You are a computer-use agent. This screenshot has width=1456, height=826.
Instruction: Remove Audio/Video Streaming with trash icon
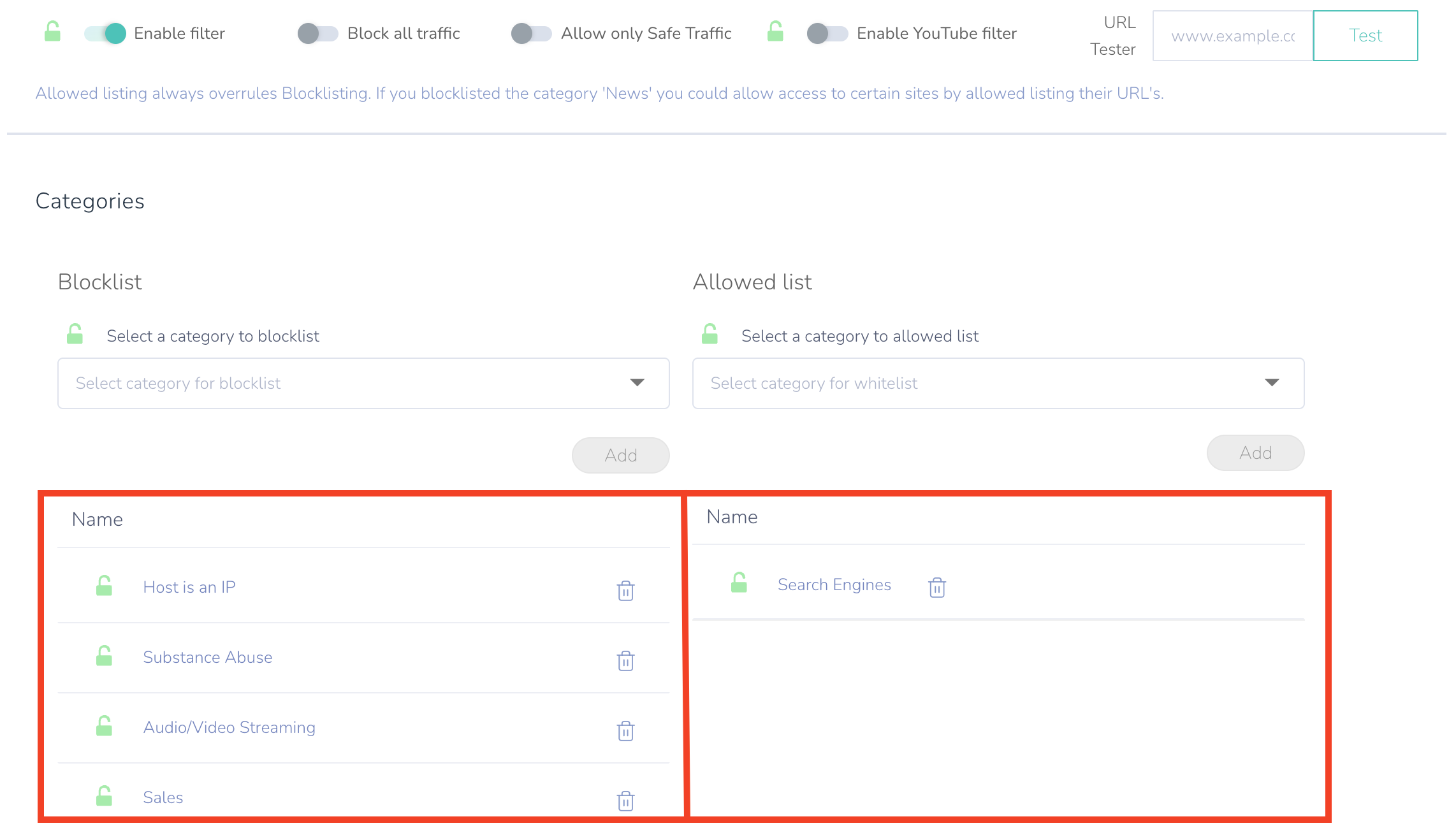[625, 731]
